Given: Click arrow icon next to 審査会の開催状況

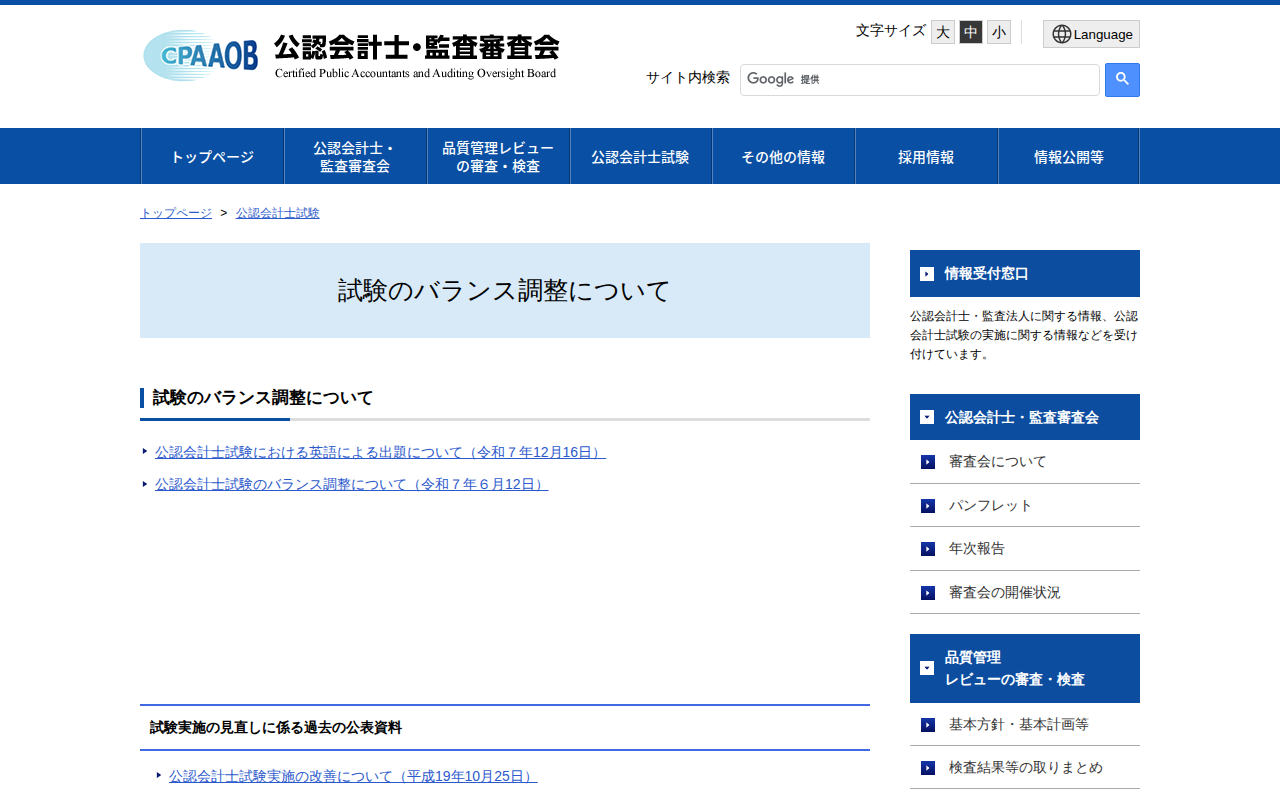Looking at the screenshot, I should click(928, 593).
